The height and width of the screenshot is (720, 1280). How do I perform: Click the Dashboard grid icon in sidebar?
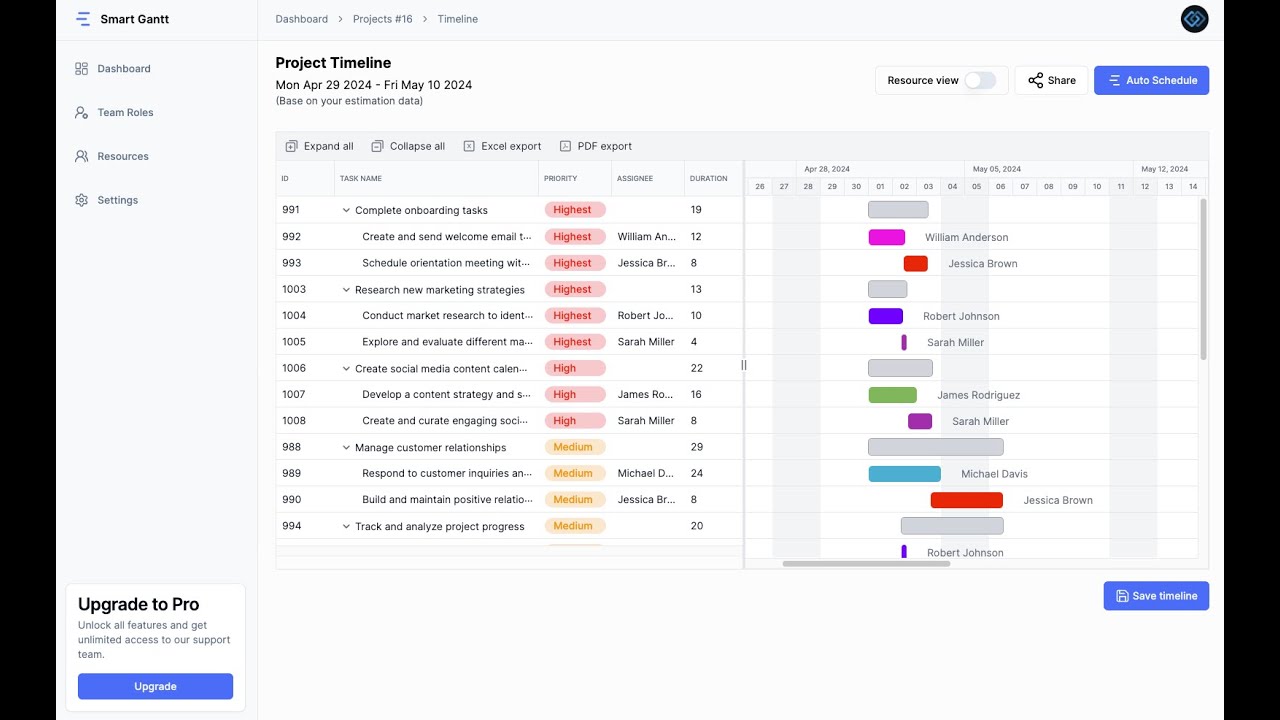point(82,69)
